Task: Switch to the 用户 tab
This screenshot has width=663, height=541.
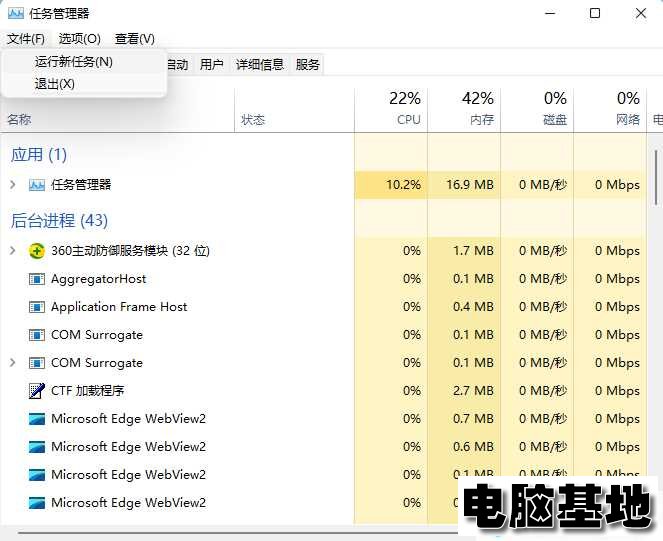Action: tap(211, 65)
